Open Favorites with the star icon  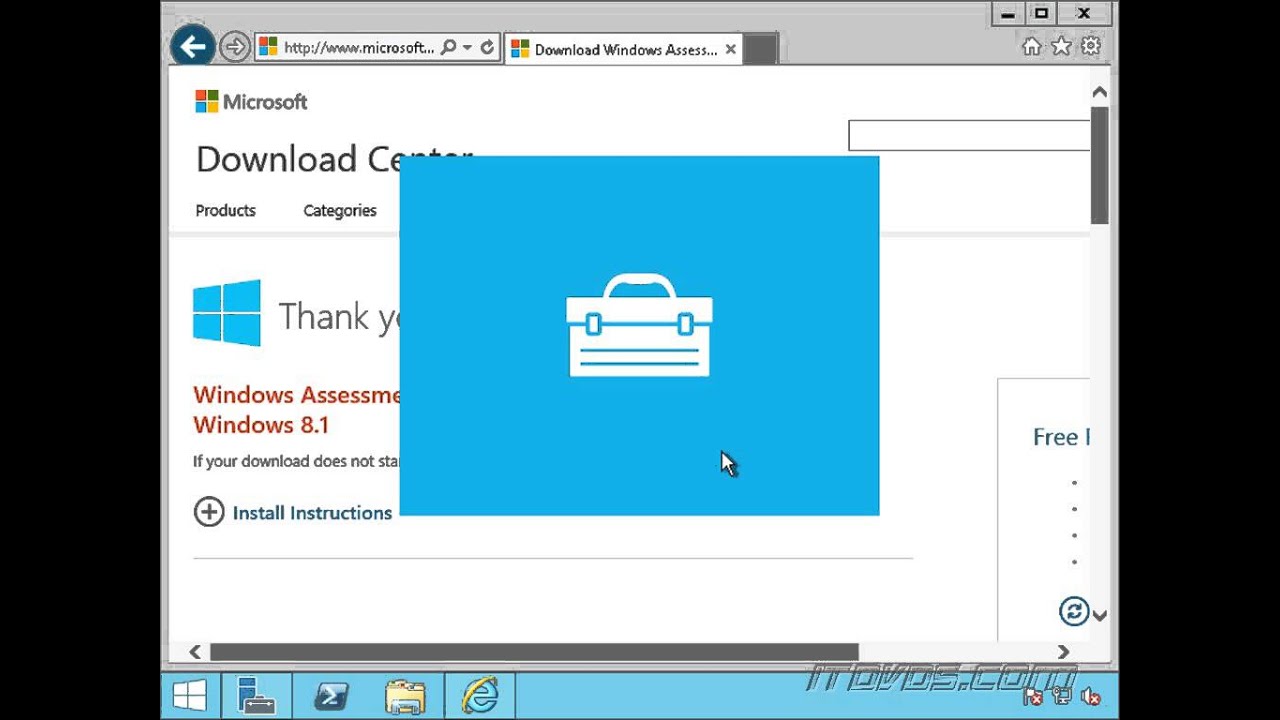coord(1062,47)
